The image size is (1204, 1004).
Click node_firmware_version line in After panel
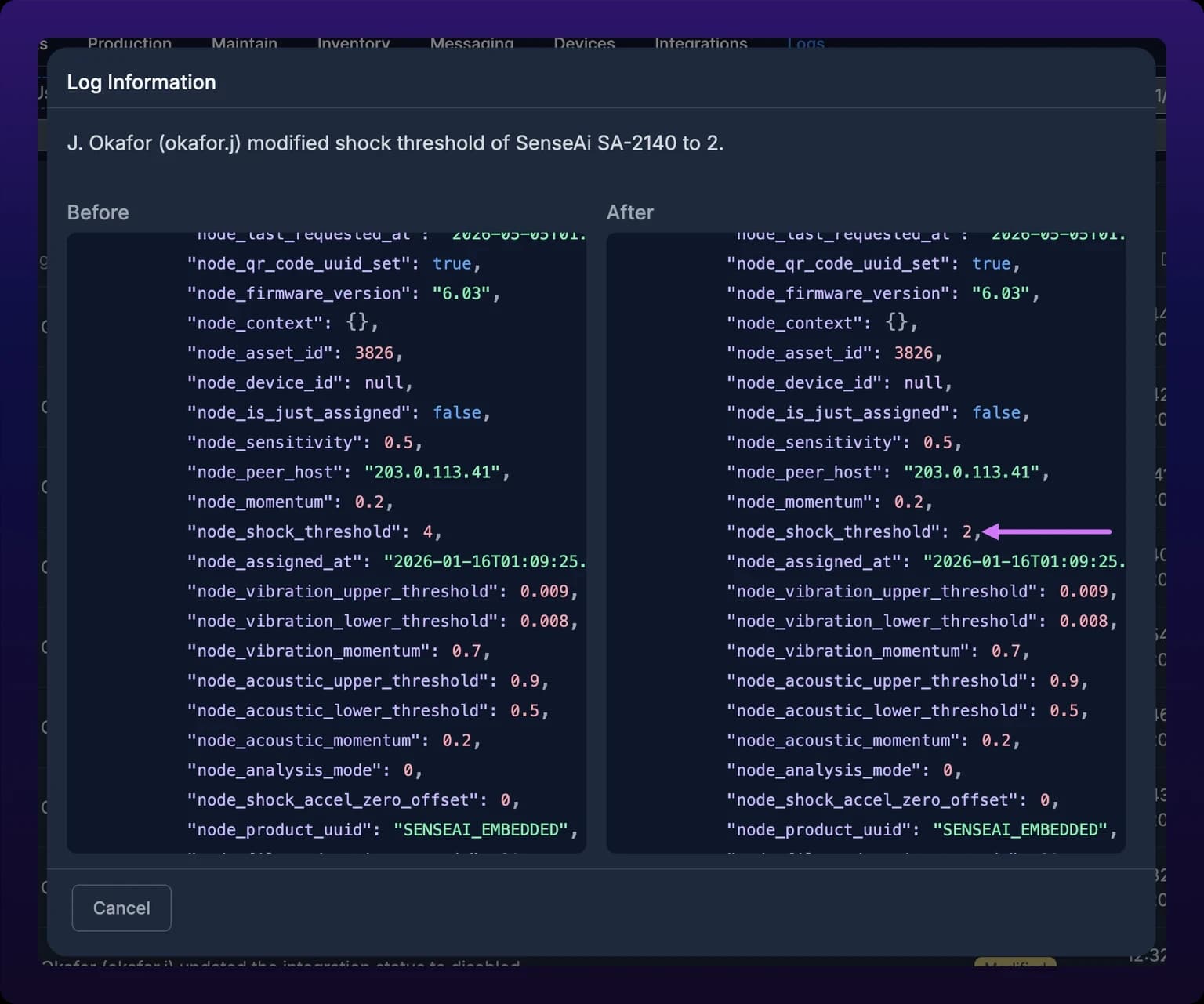tap(883, 293)
